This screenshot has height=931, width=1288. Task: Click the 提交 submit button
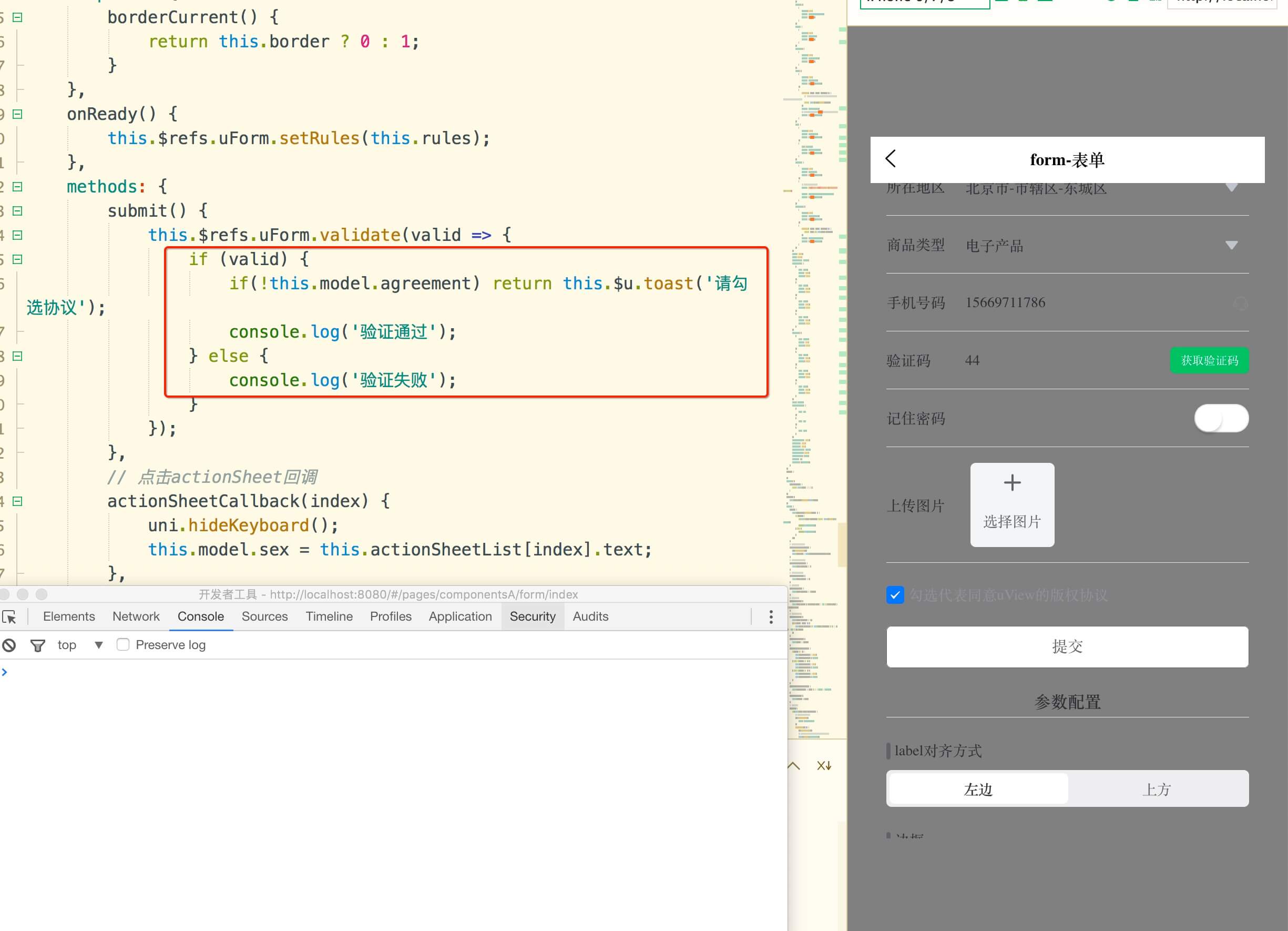(x=1067, y=646)
